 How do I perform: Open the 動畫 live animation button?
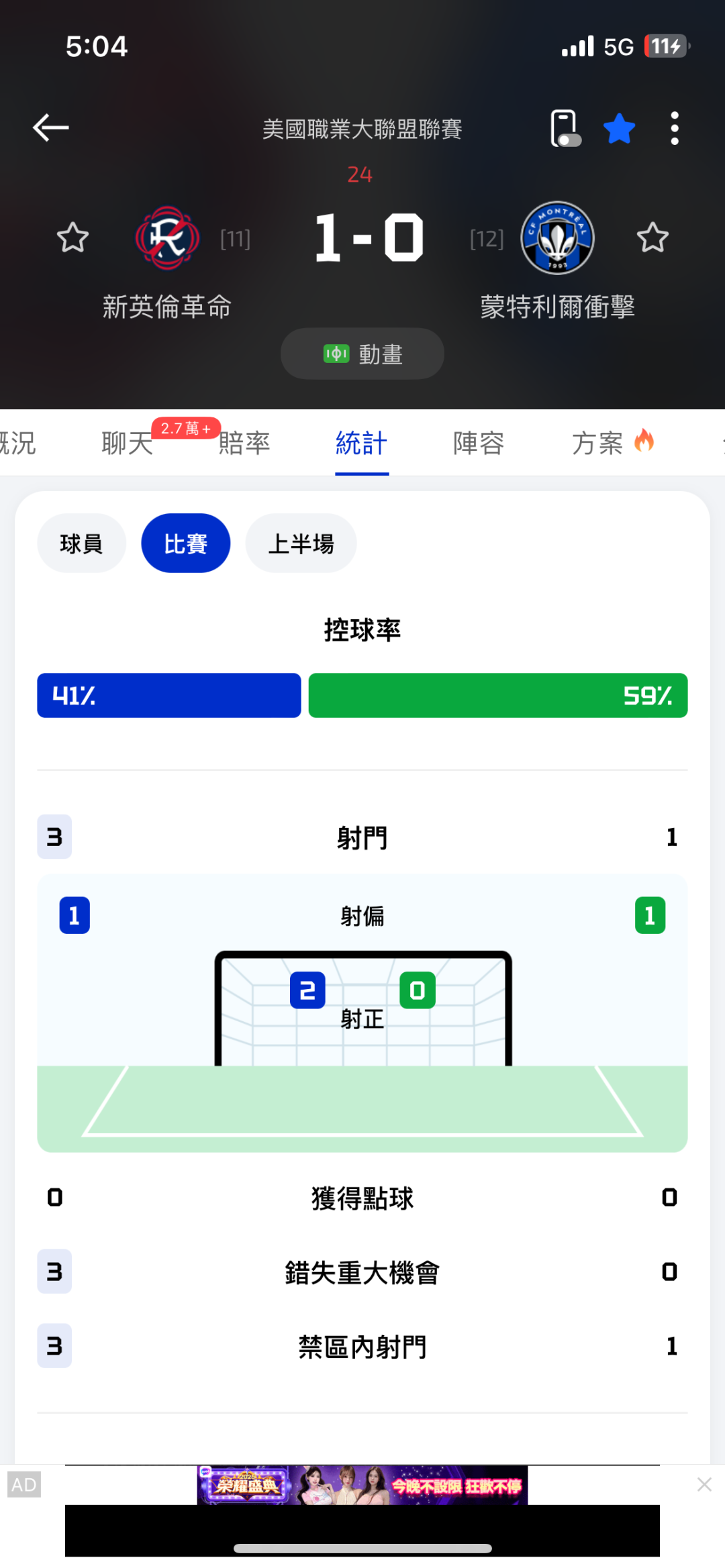pos(362,354)
